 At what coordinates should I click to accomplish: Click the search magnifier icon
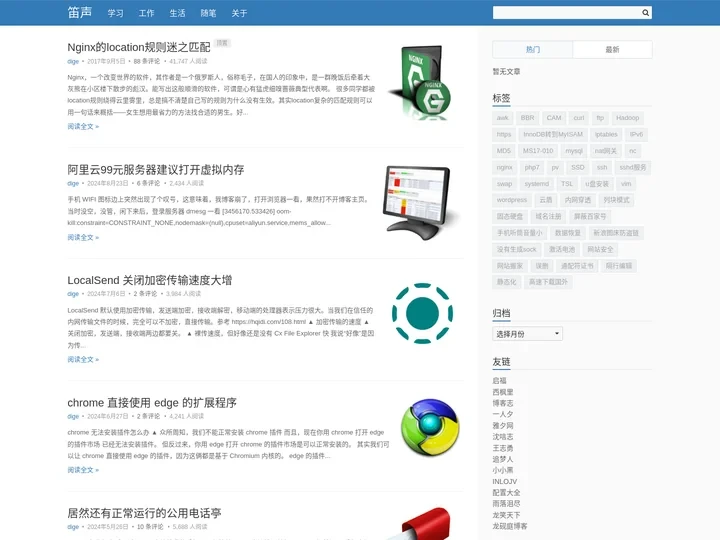(x=645, y=13)
